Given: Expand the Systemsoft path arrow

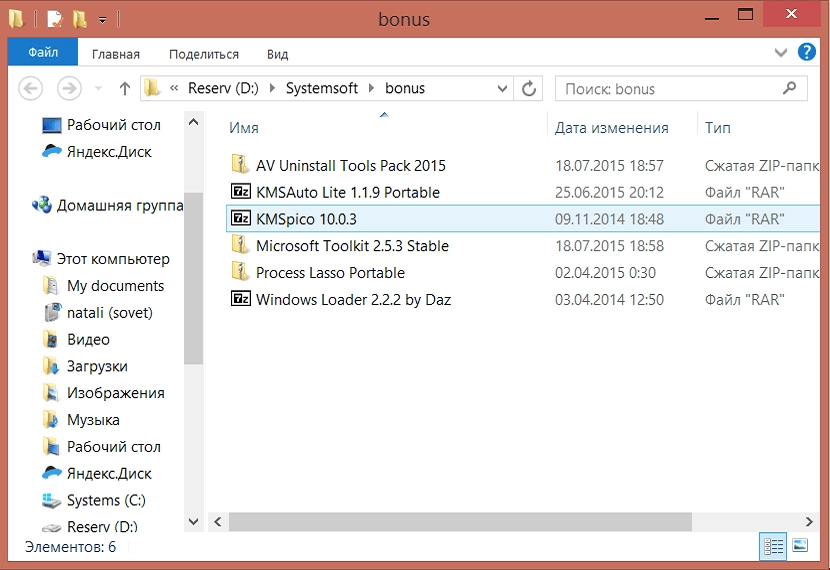Looking at the screenshot, I should [371, 88].
